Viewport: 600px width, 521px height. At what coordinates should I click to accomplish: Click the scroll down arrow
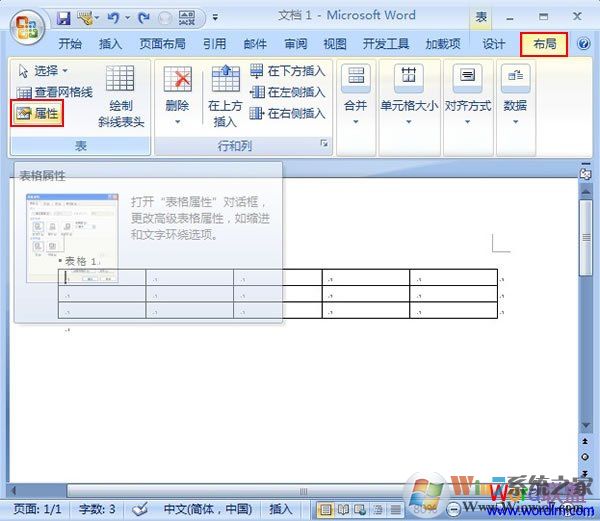(x=586, y=425)
